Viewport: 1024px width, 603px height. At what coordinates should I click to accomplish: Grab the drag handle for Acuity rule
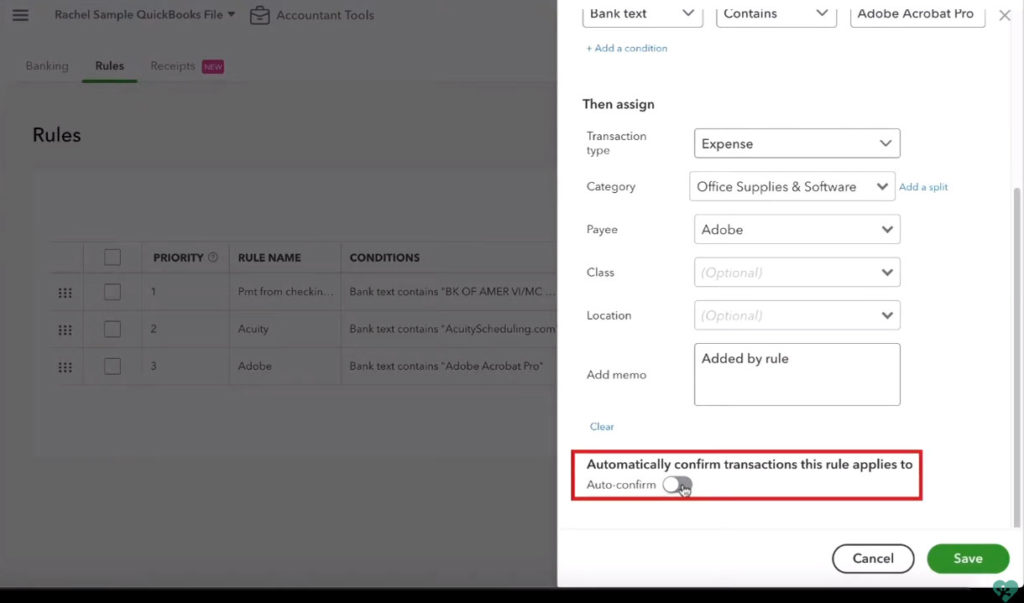click(65, 329)
